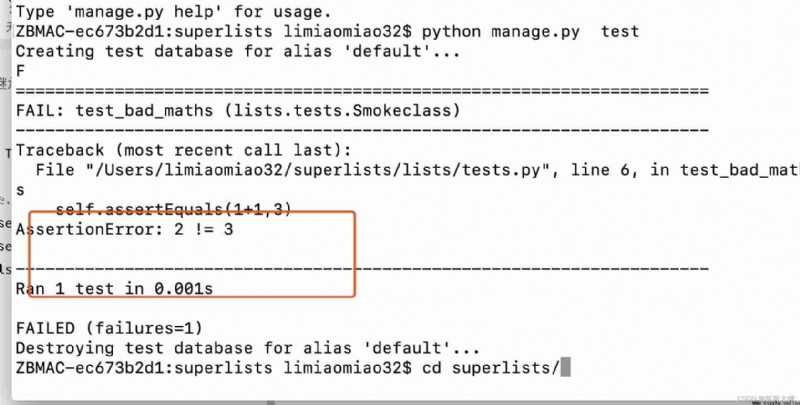
Task: Click 'line 6' in the traceback
Action: tap(600, 170)
